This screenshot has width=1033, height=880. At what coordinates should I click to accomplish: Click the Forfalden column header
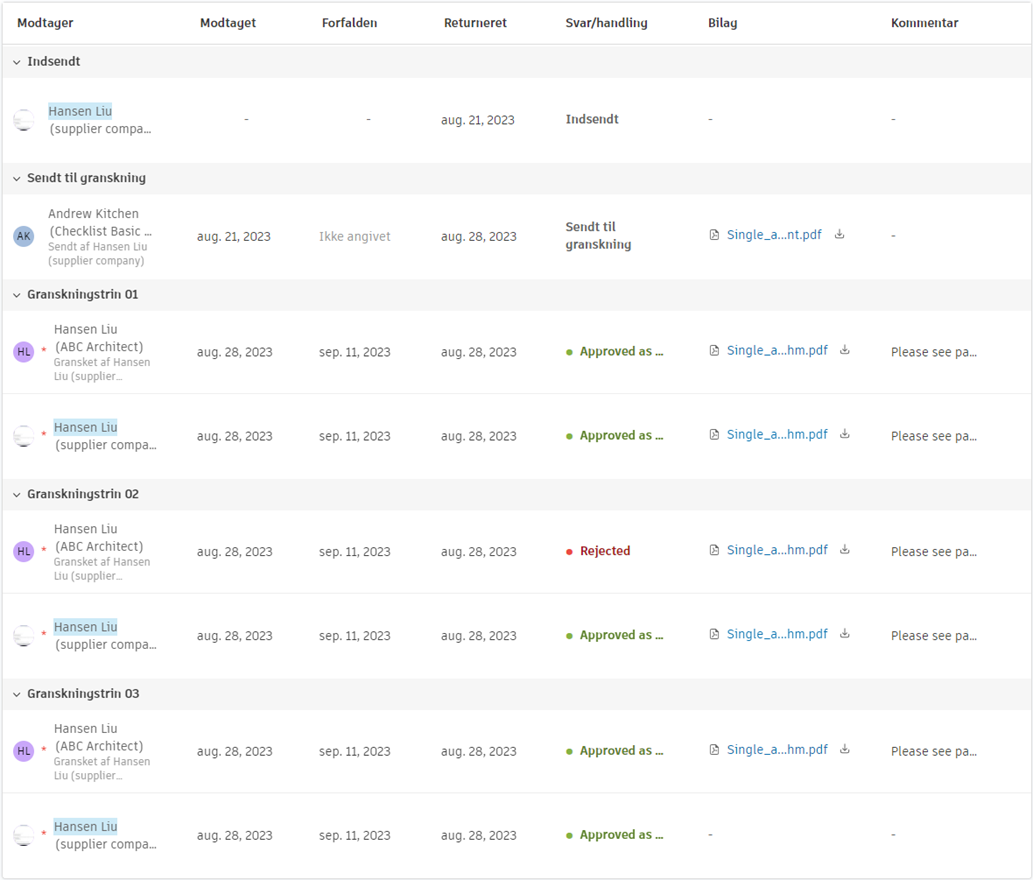(349, 23)
